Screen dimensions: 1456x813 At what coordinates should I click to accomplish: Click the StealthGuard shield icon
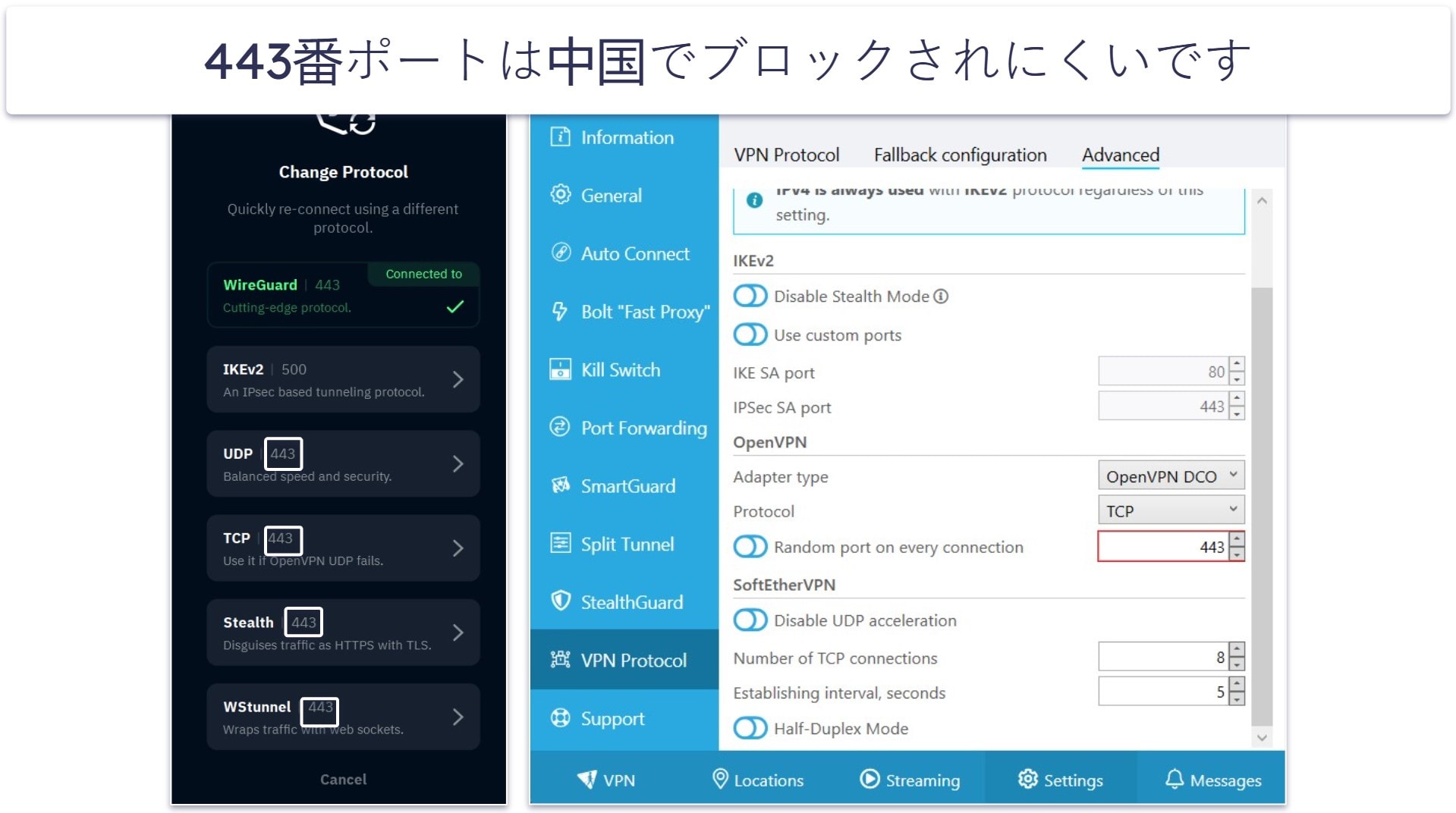click(560, 602)
